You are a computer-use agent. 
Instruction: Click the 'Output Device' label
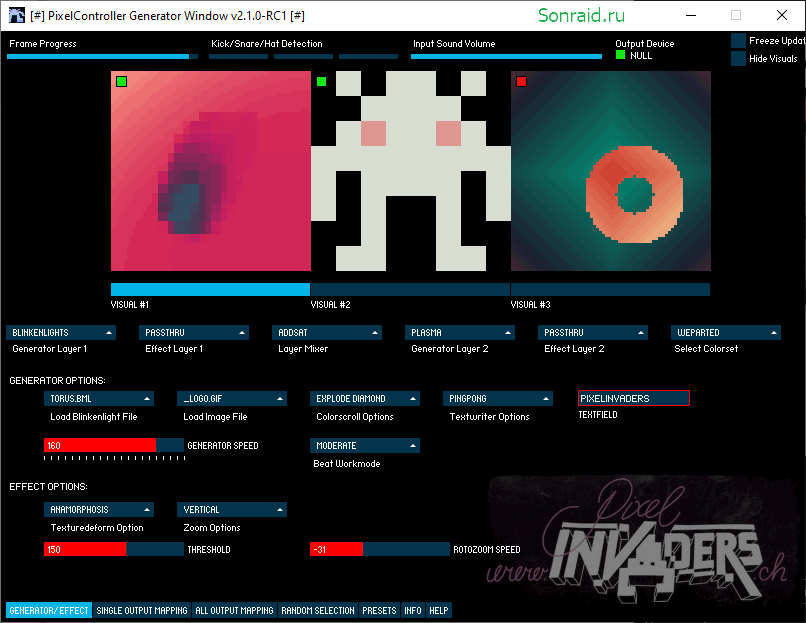coord(645,44)
